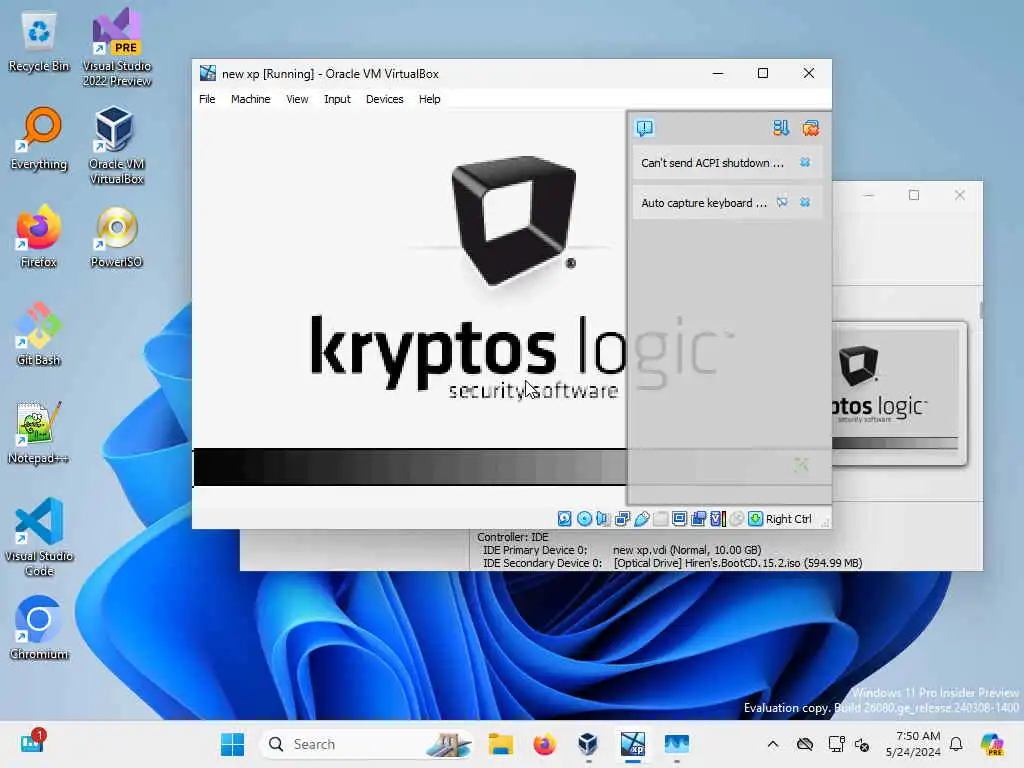Click the green keyboard capture arrow indicator
The image size is (1024, 768).
click(756, 519)
